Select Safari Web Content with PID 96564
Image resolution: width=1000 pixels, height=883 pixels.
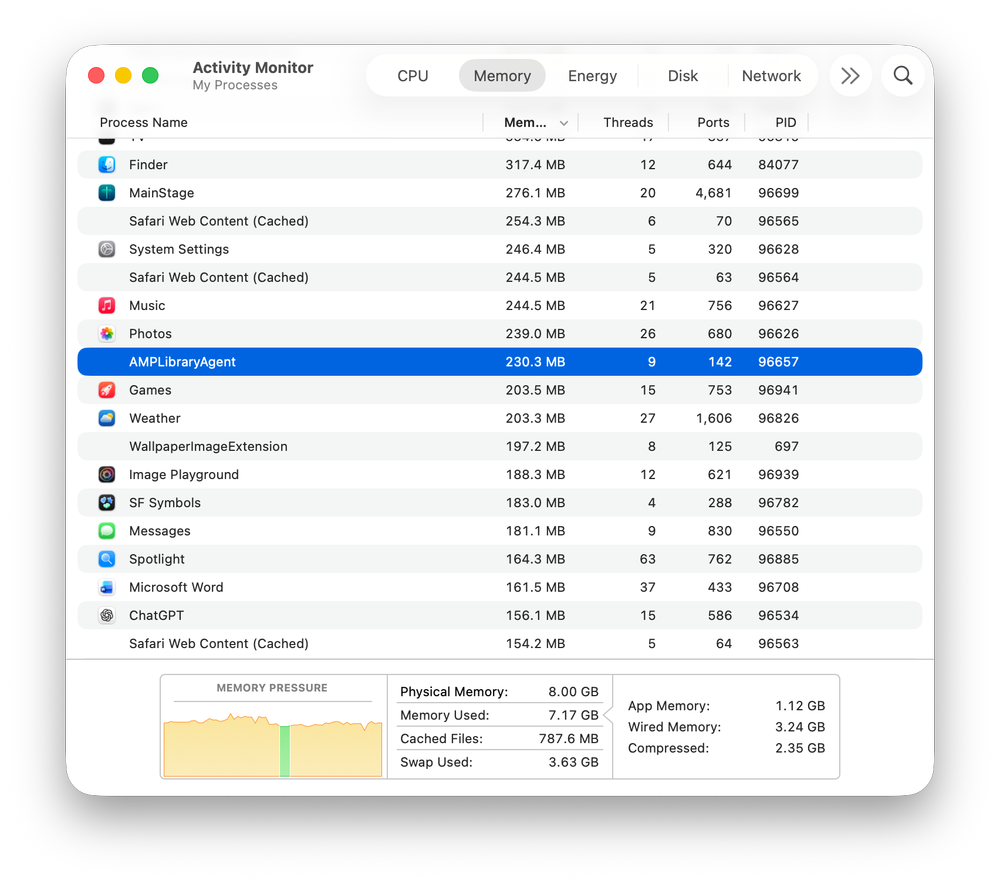tap(500, 277)
